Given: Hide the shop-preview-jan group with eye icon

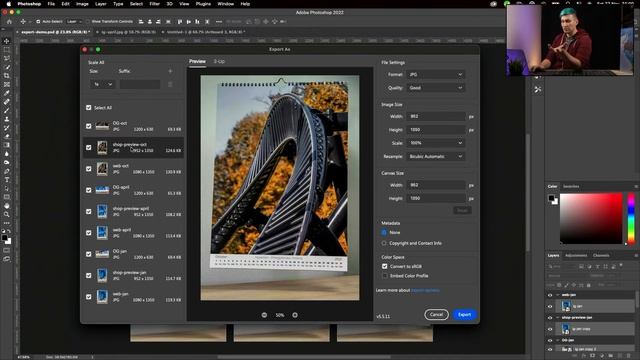Looking at the screenshot, I should click(550, 318).
